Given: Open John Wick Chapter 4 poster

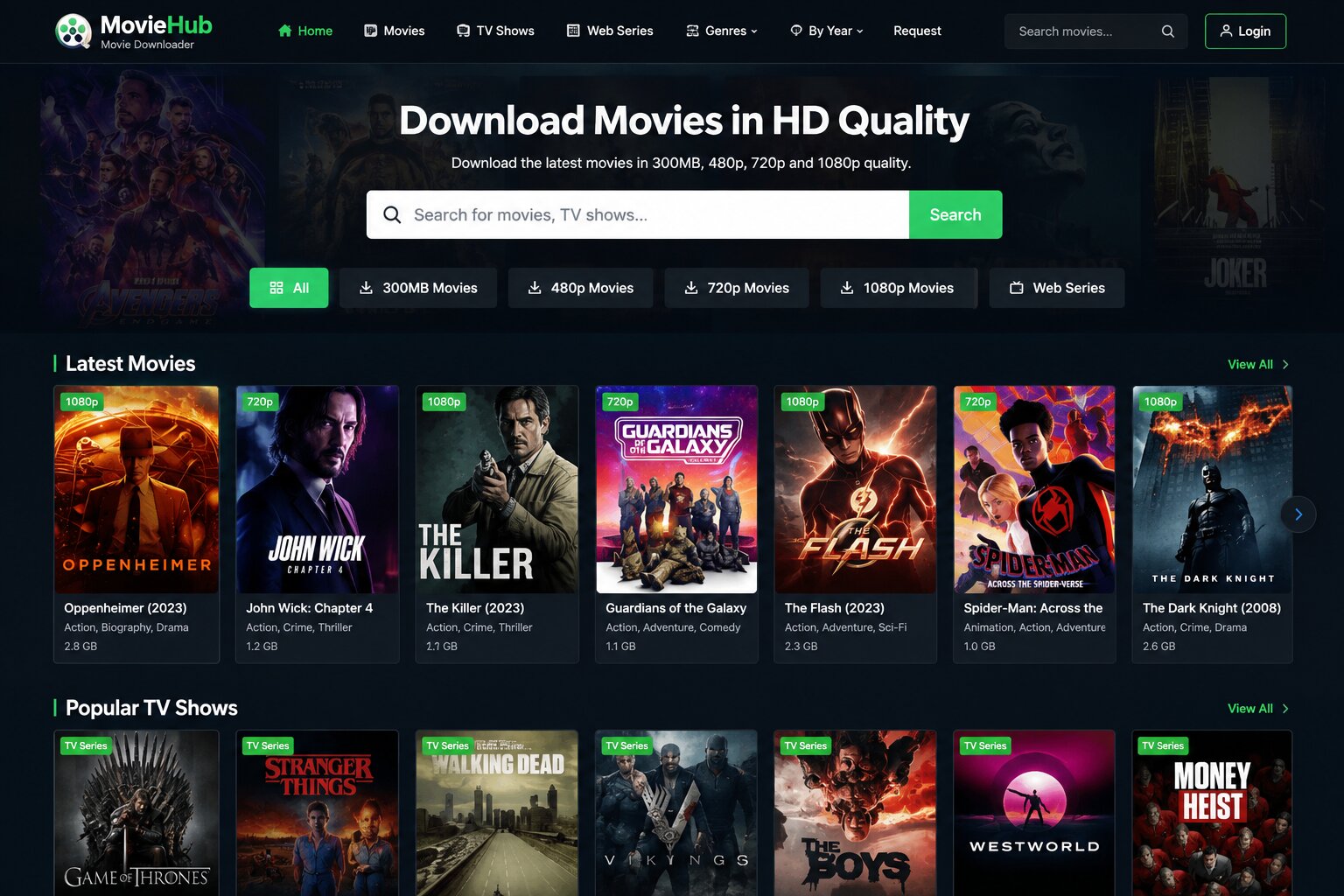Looking at the screenshot, I should pyautogui.click(x=318, y=489).
